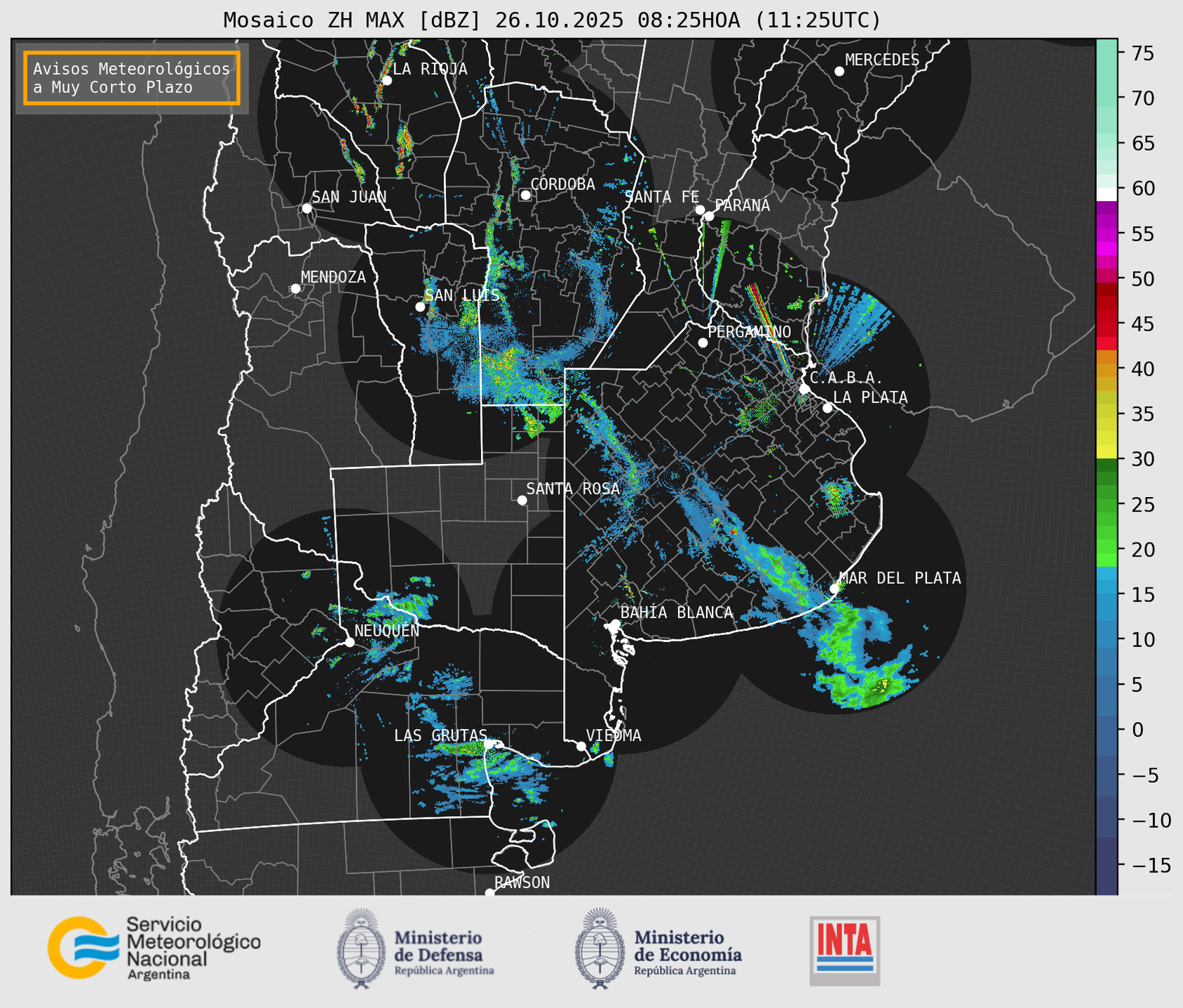Screen dimensions: 1183x1008
Task: Click the BAHÍA BLANCA label text
Action: point(677,612)
